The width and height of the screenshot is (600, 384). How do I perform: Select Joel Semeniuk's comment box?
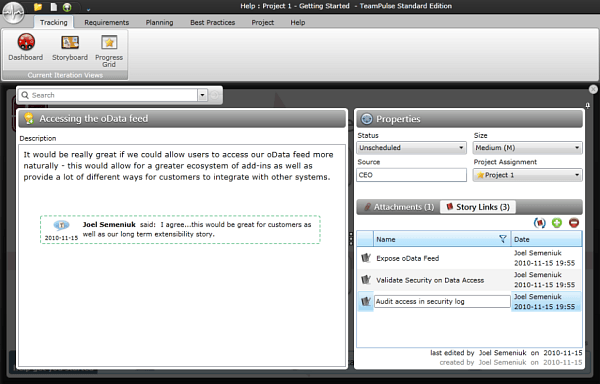(x=180, y=229)
